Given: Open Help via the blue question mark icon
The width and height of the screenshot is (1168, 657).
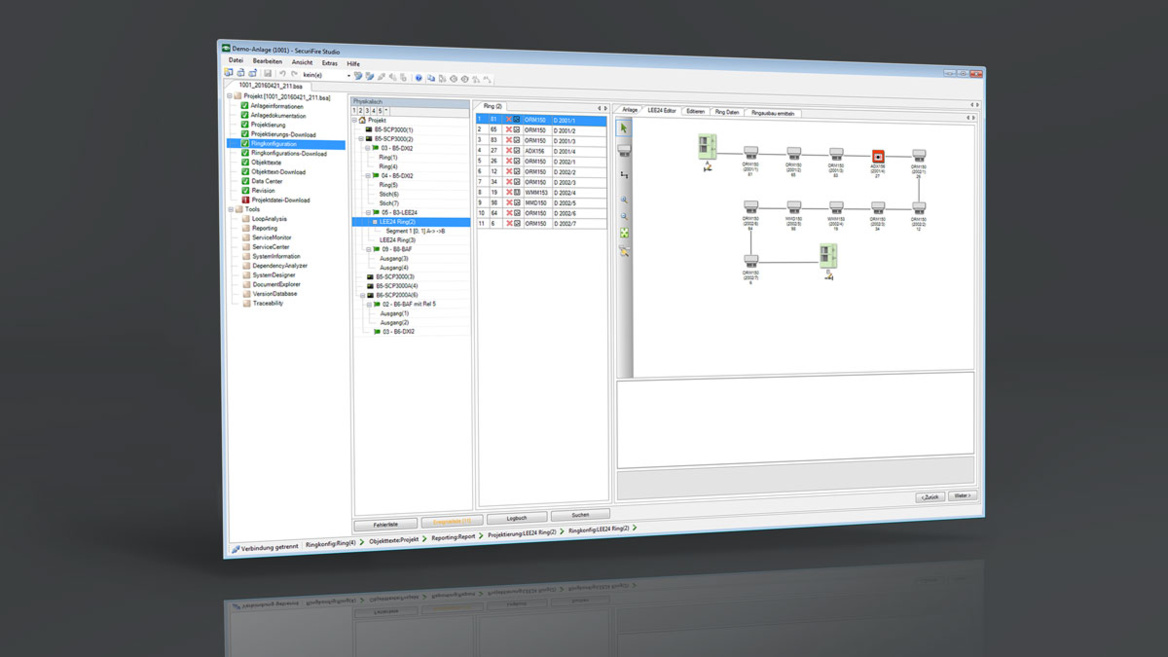Looking at the screenshot, I should (419, 76).
